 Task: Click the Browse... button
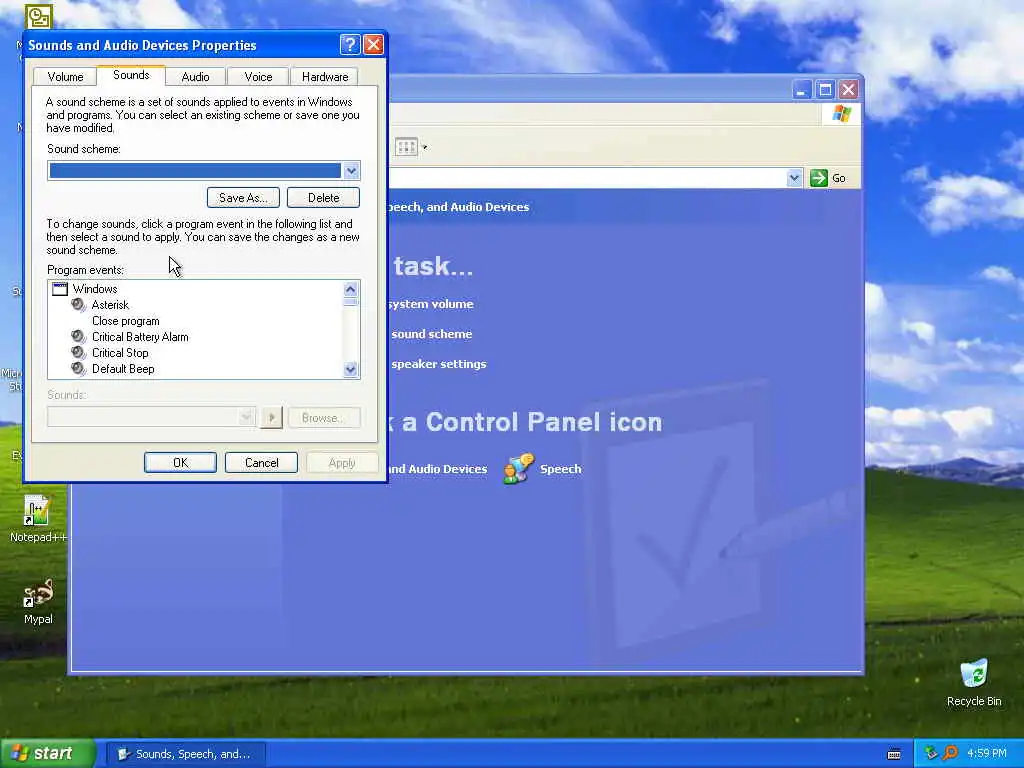click(323, 417)
